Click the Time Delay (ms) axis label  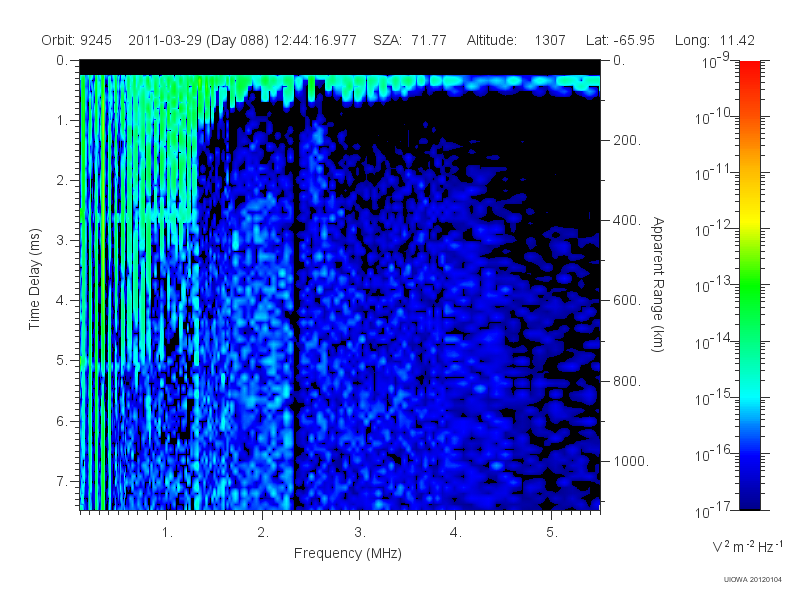[x=34, y=279]
